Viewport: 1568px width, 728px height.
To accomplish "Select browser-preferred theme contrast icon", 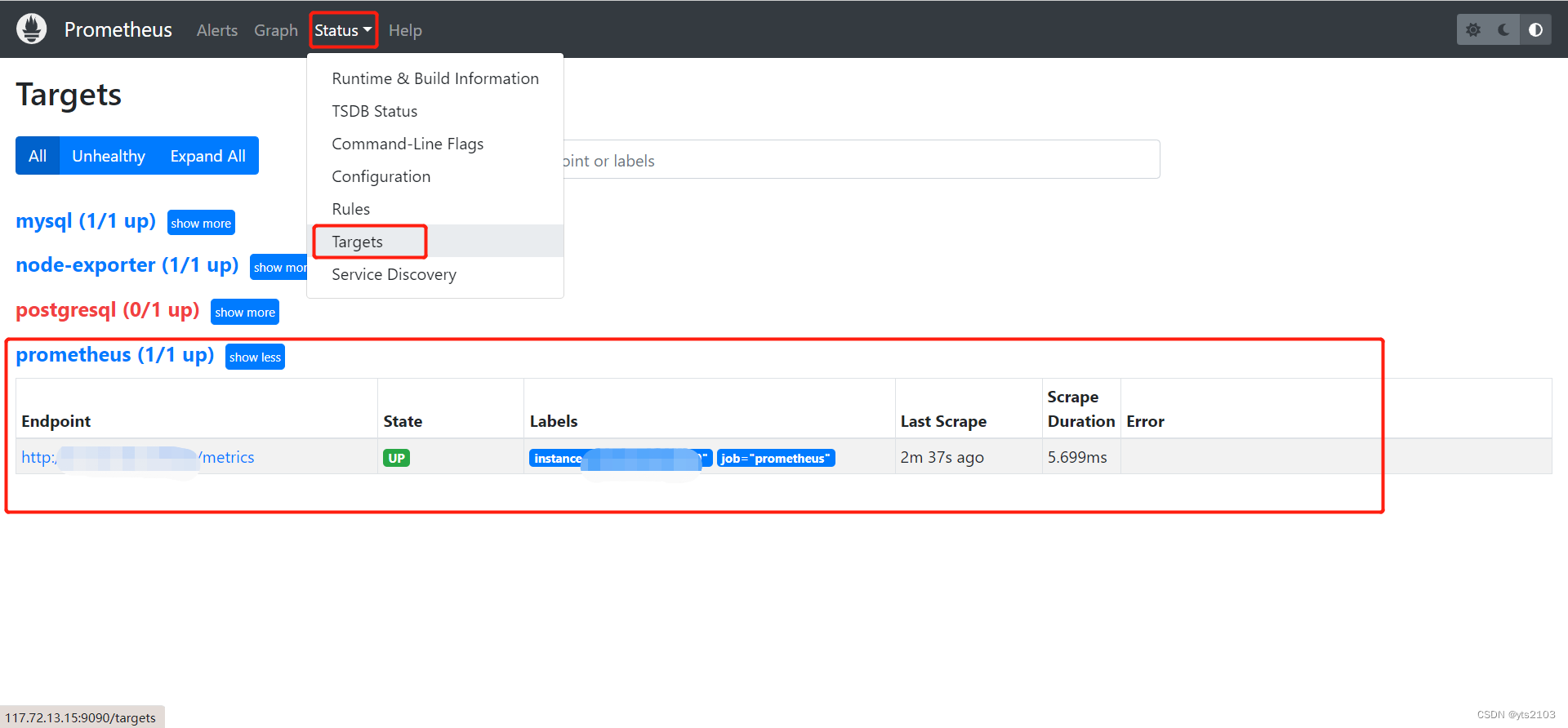I will coord(1535,29).
